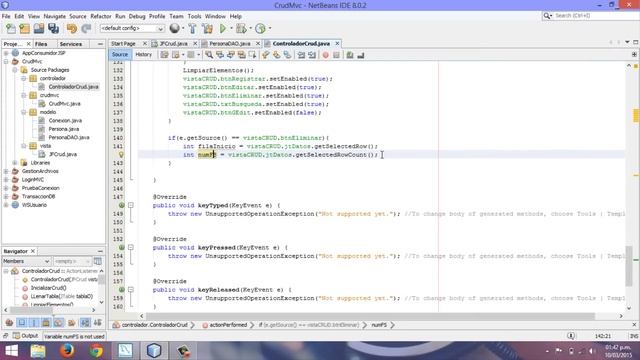
Task: Toggle Show Static Members in Navigator
Action: (x=34, y=323)
